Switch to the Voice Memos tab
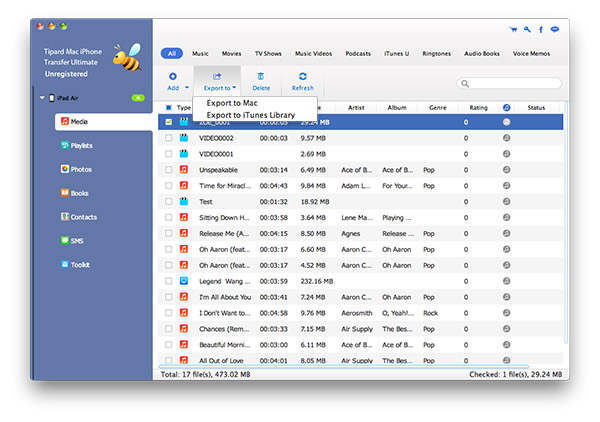 pos(531,54)
